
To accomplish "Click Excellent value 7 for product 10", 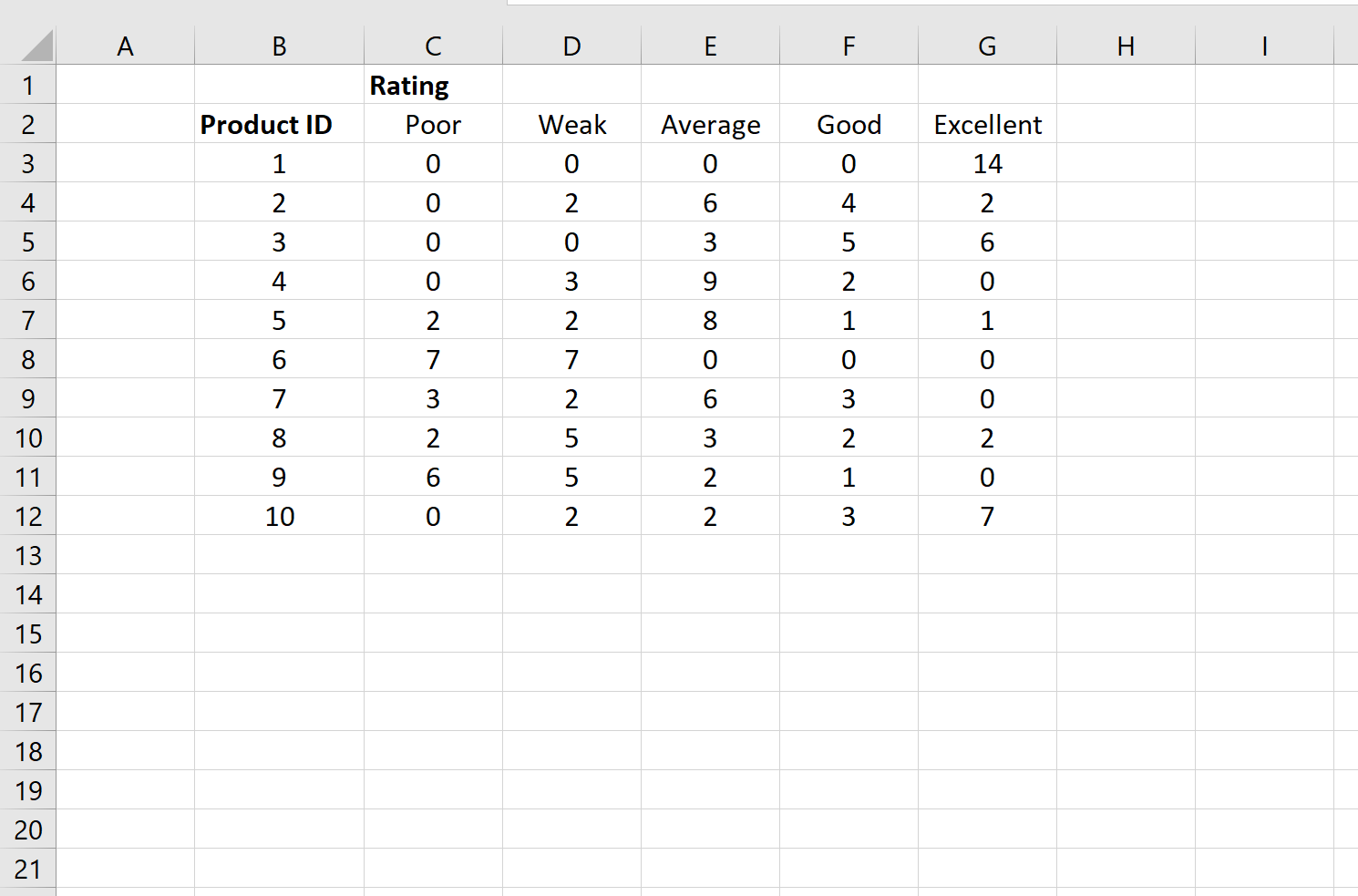I will pyautogui.click(x=987, y=516).
